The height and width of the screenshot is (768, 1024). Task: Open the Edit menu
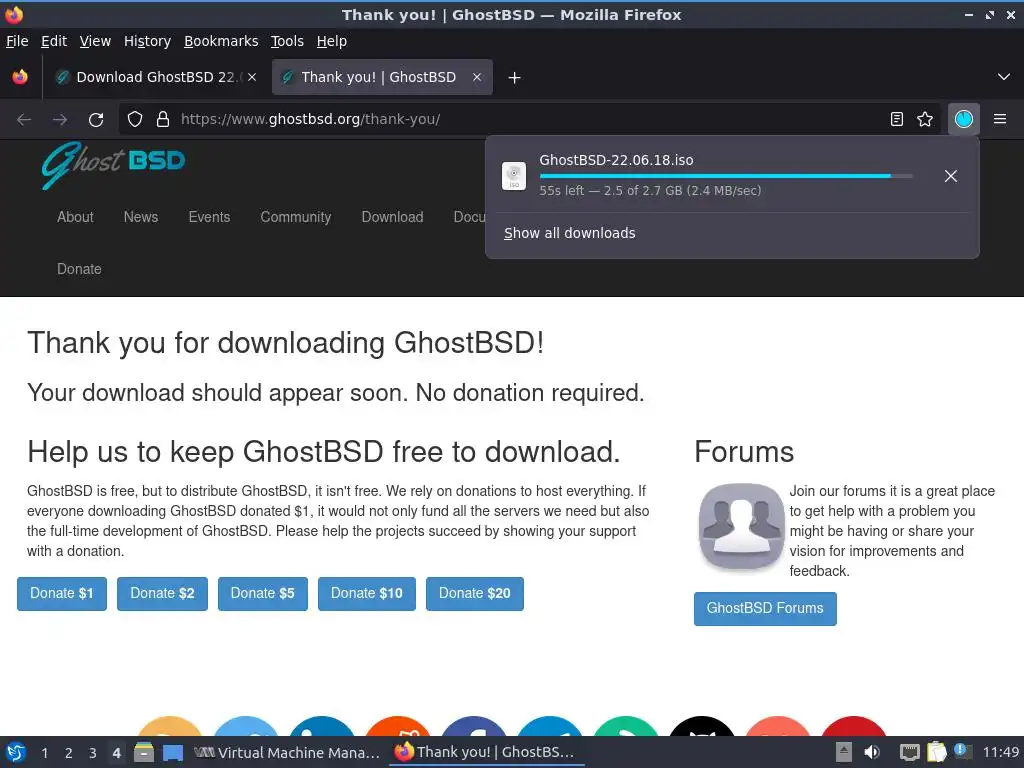pyautogui.click(x=54, y=41)
